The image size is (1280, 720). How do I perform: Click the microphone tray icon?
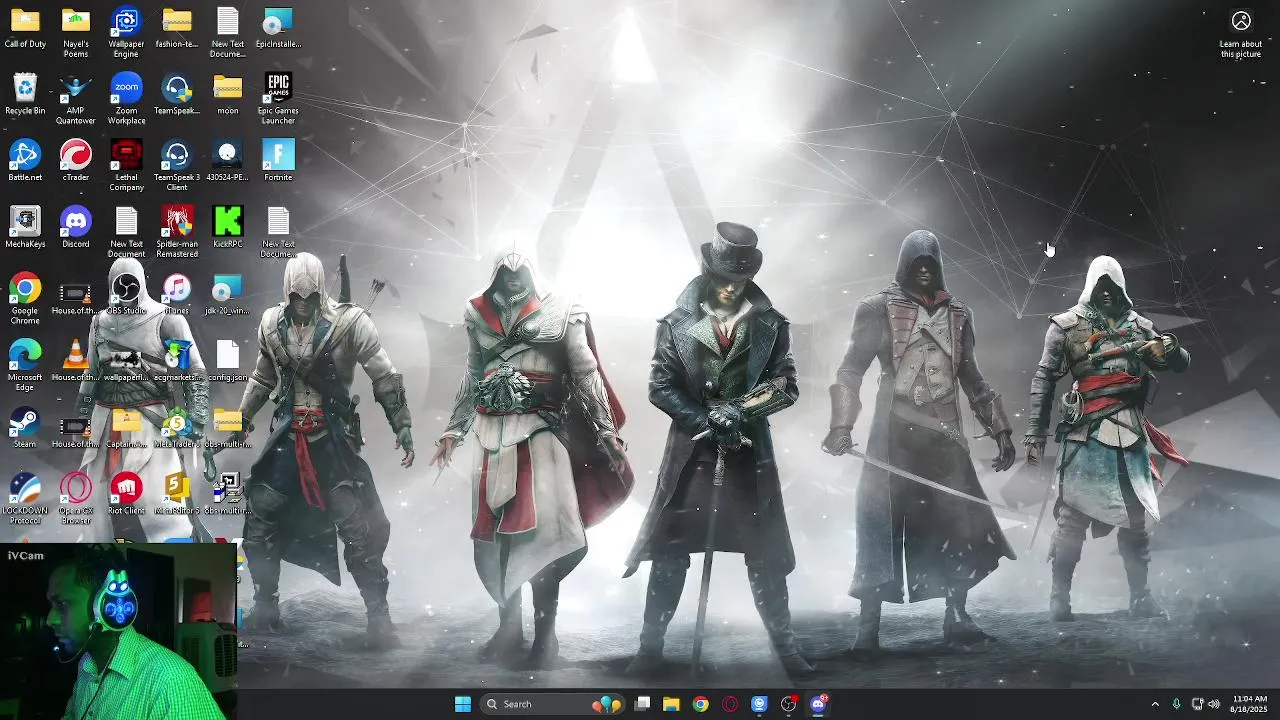[1176, 704]
